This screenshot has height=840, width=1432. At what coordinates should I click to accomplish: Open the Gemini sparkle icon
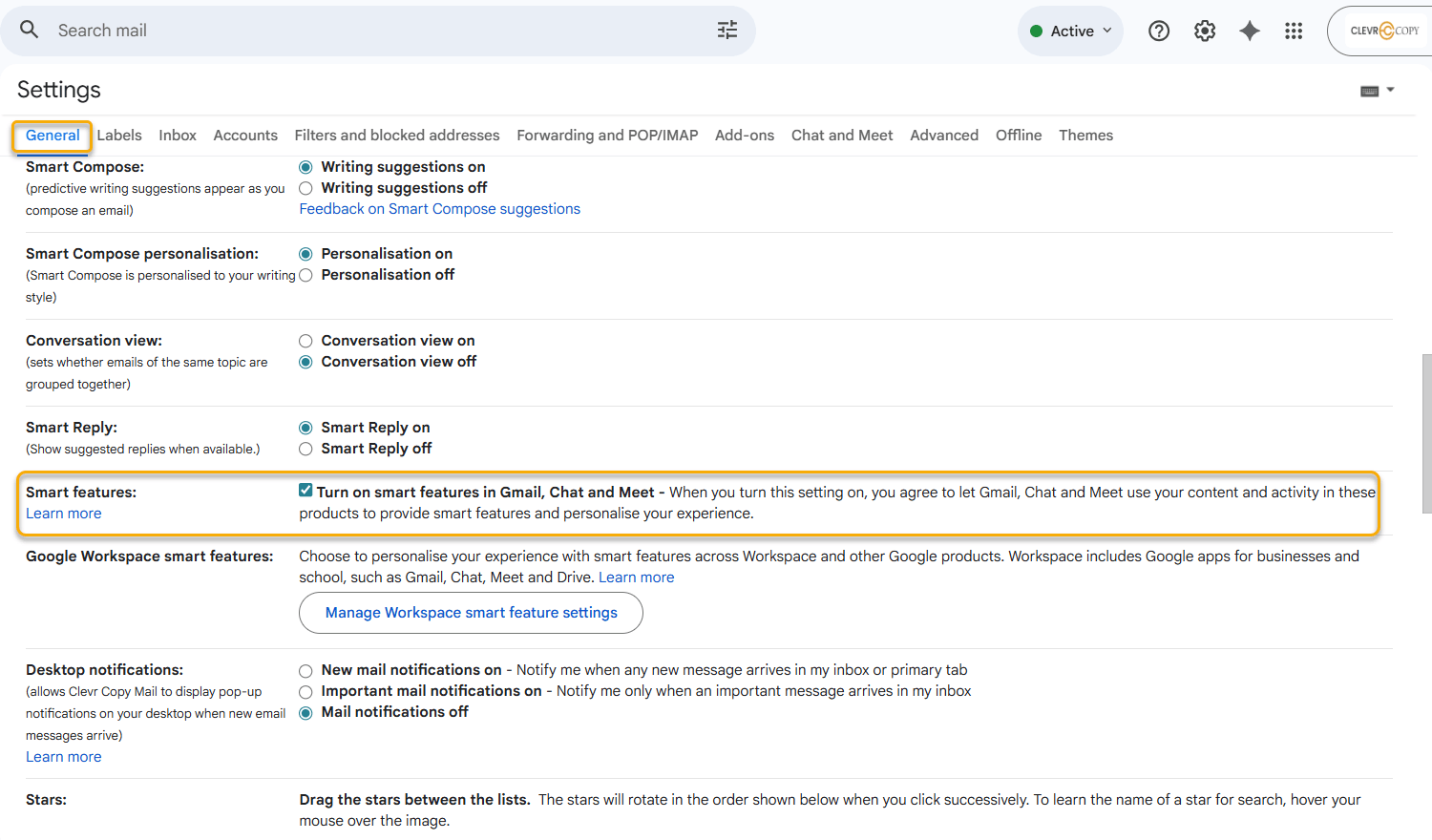tap(1249, 31)
